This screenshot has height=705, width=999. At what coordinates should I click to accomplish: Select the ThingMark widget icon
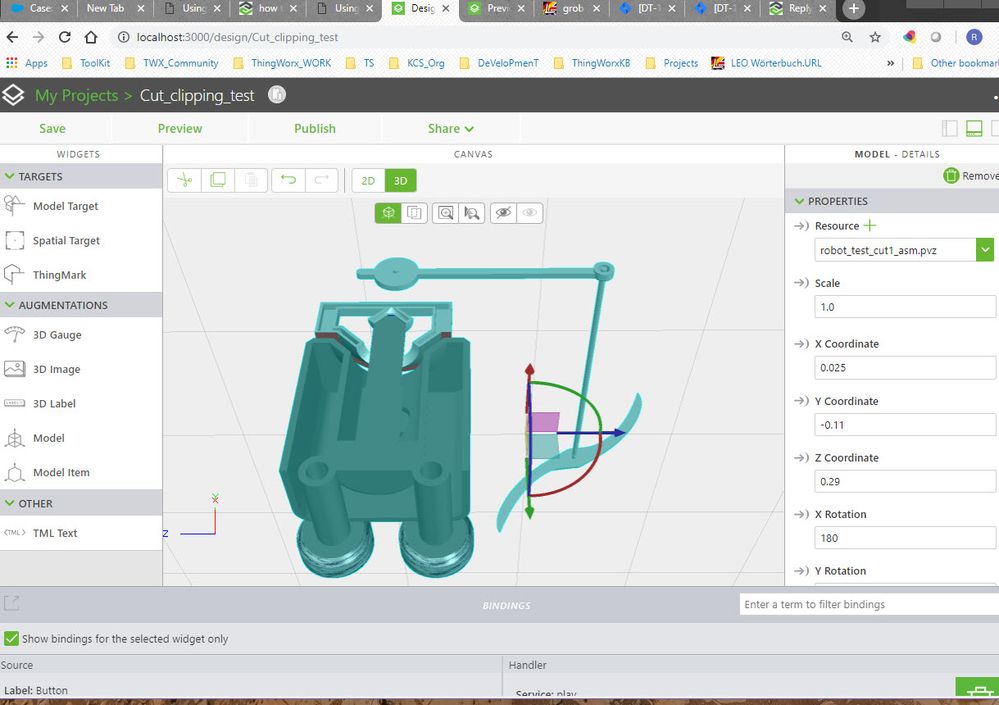(15, 274)
